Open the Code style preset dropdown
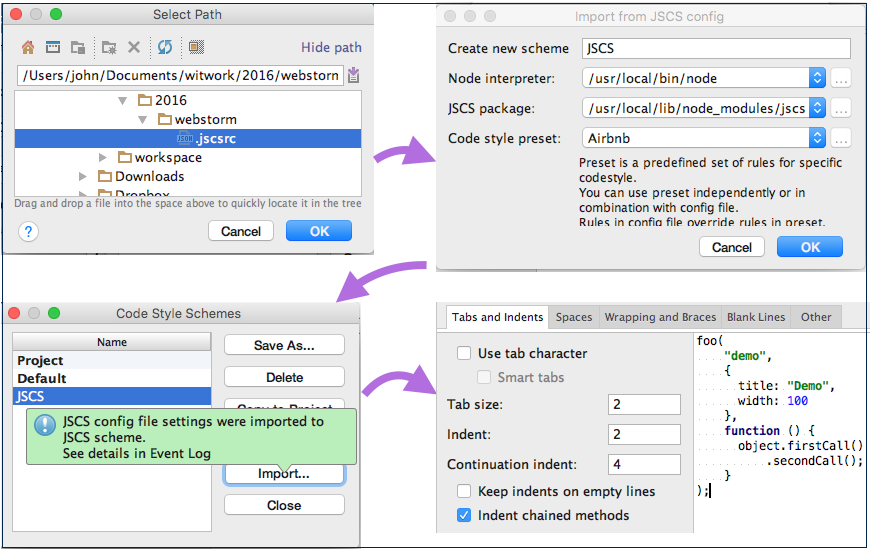 (817, 138)
